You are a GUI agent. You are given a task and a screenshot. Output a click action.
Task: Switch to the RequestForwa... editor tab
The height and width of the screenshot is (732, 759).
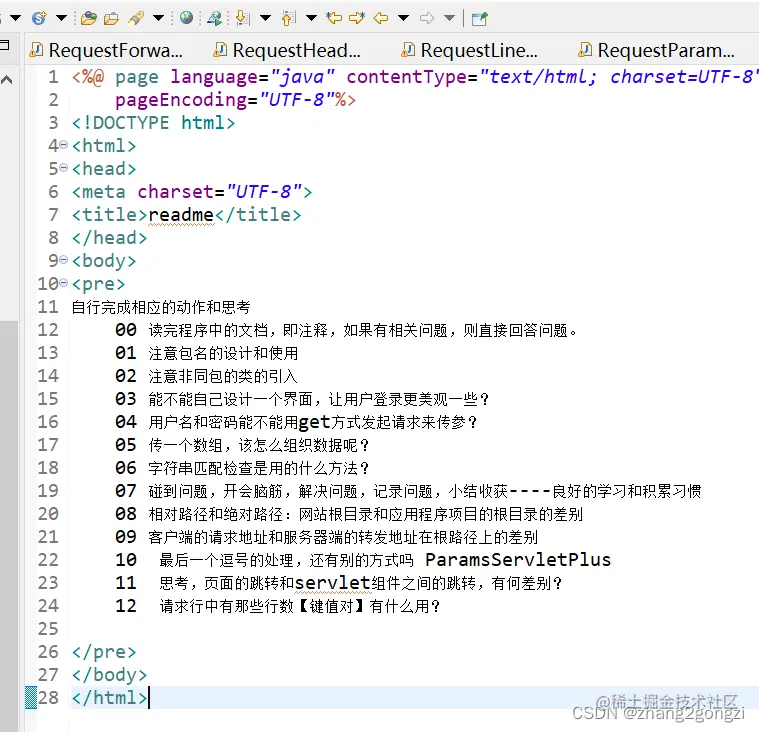click(106, 50)
